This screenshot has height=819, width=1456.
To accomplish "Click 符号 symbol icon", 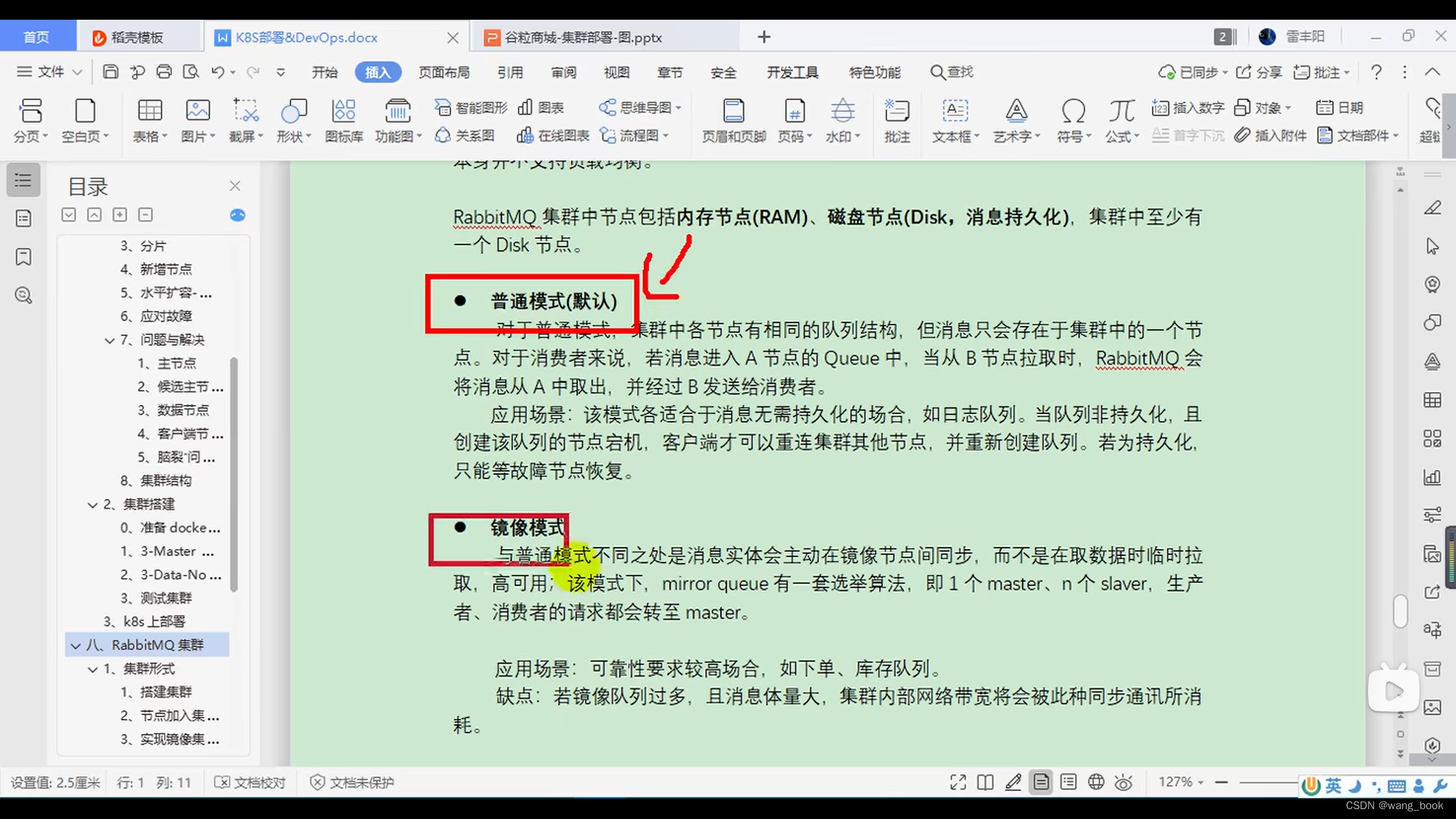I will click(x=1073, y=121).
